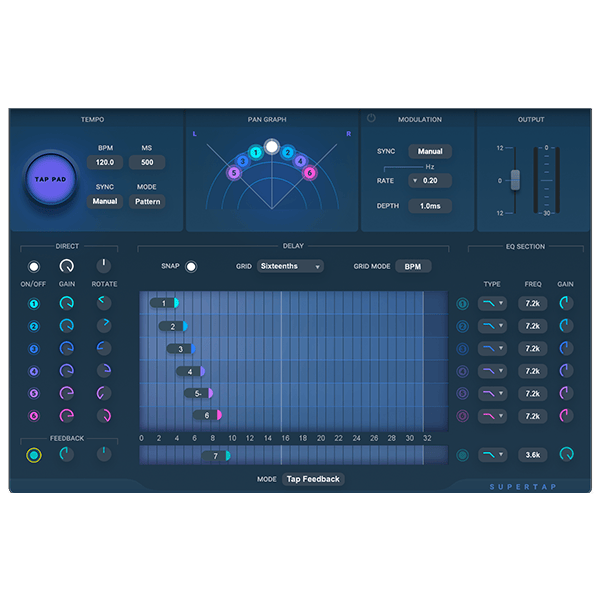The height and width of the screenshot is (600, 600).
Task: Toggle EQ enable for tap 4
Action: coord(463,371)
